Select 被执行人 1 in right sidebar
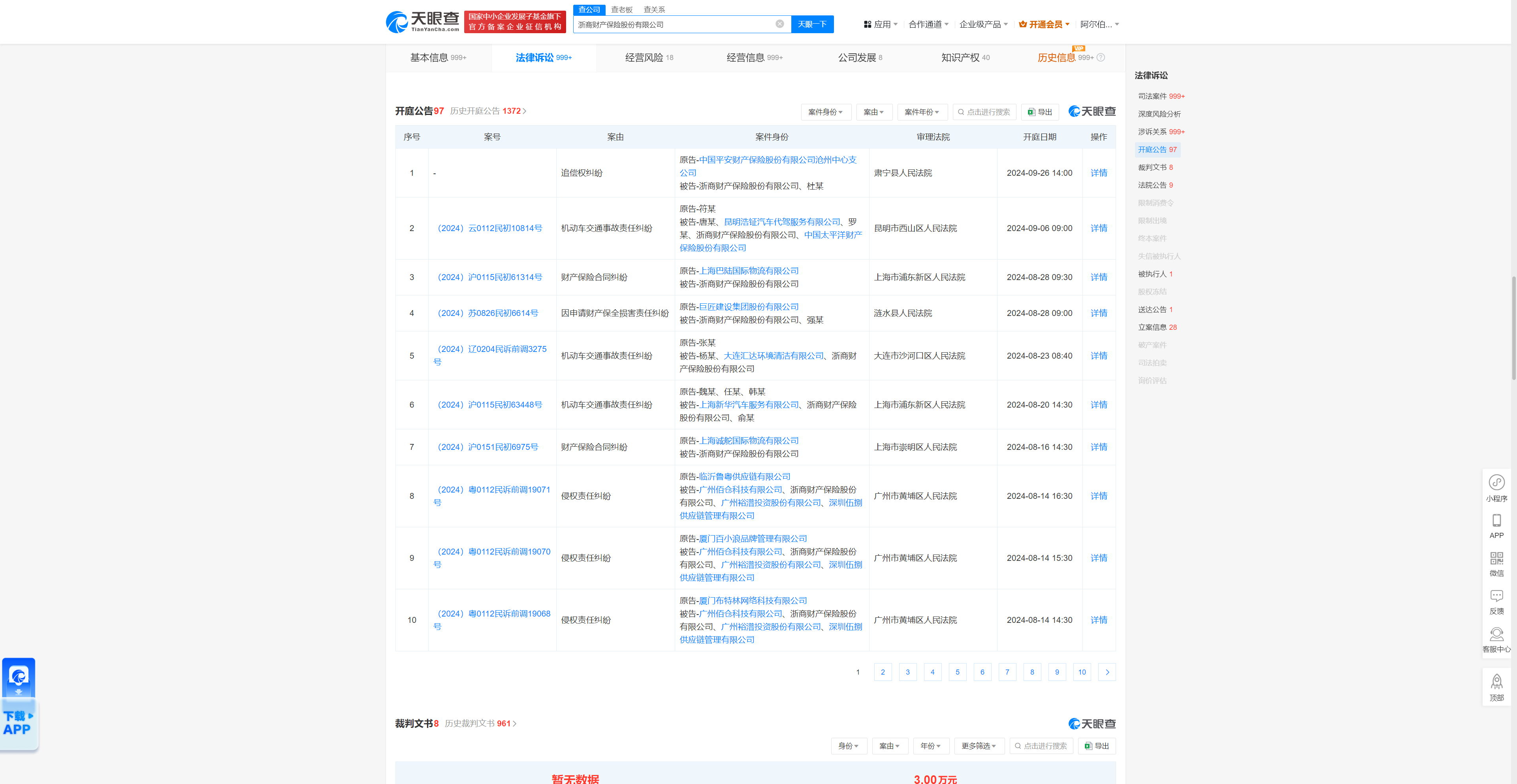Screen dimensions: 1517x784 click(1155, 274)
